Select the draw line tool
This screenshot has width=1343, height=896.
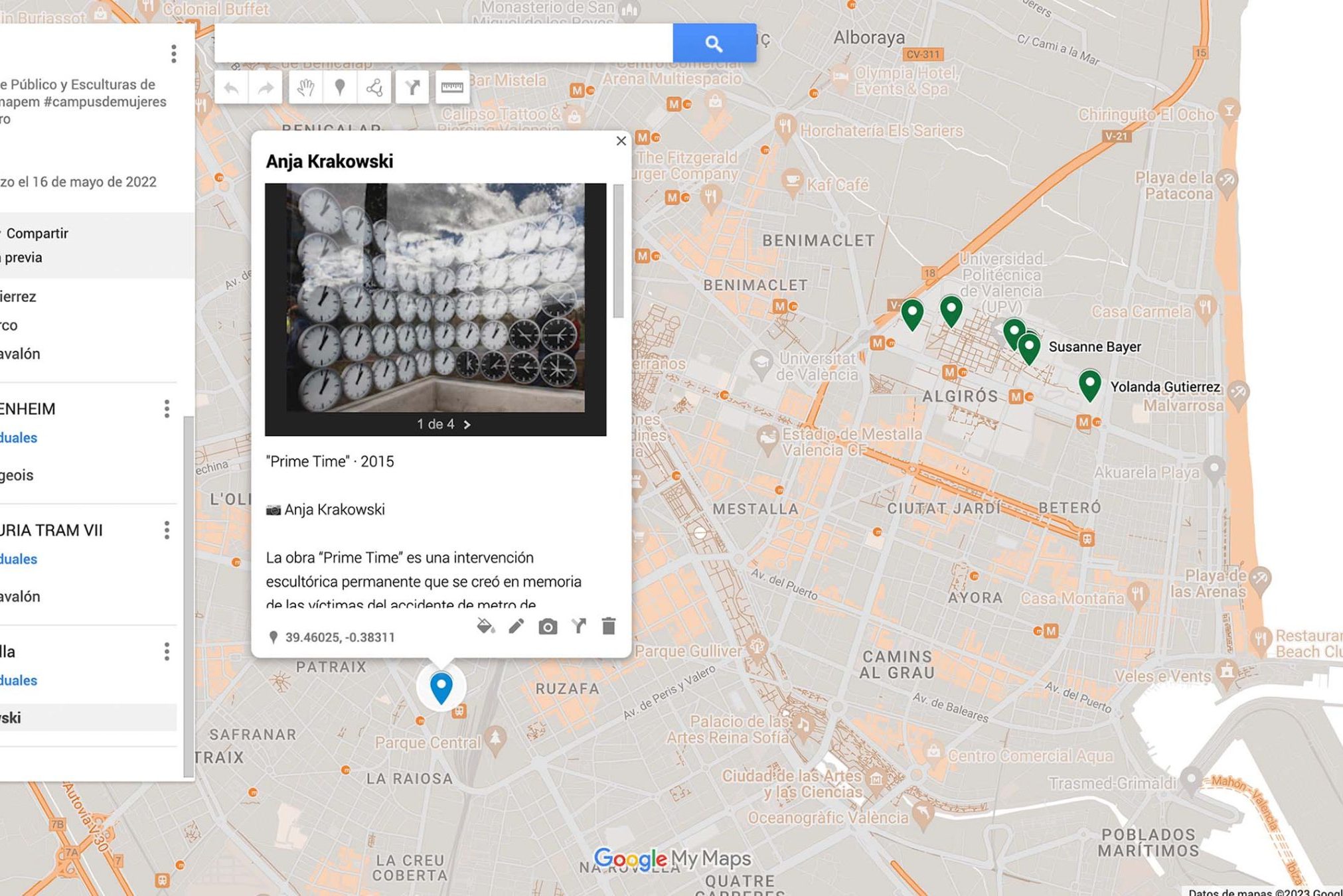(374, 88)
